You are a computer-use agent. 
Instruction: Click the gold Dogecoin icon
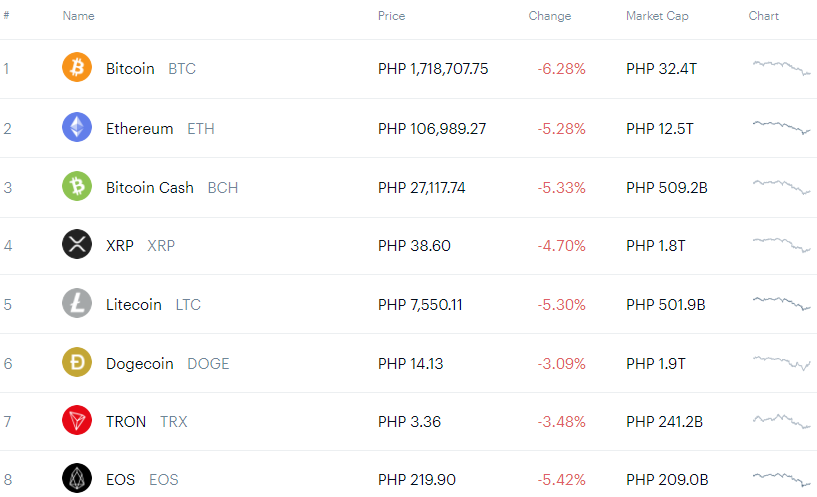[x=77, y=362]
